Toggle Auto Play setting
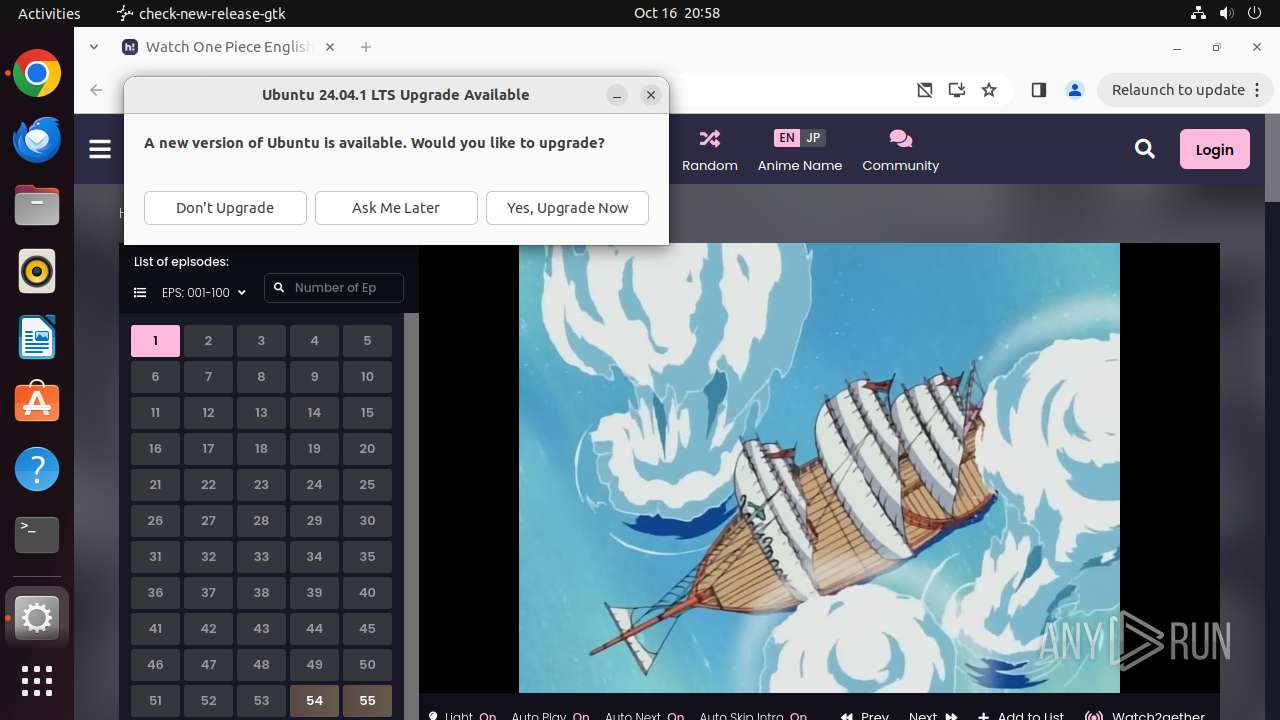Image resolution: width=1280 pixels, height=720 pixels. coord(550,716)
